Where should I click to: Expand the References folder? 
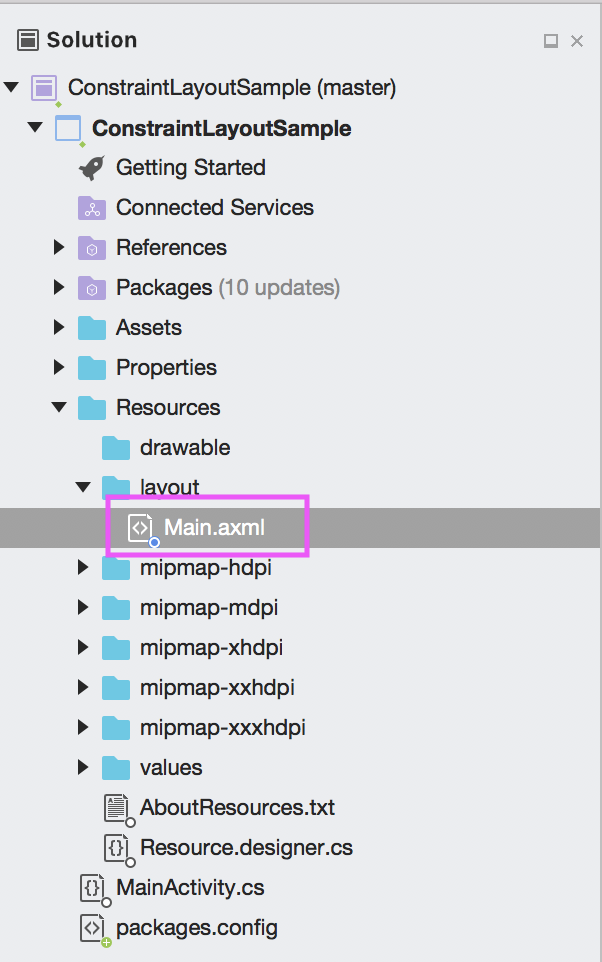(60, 248)
